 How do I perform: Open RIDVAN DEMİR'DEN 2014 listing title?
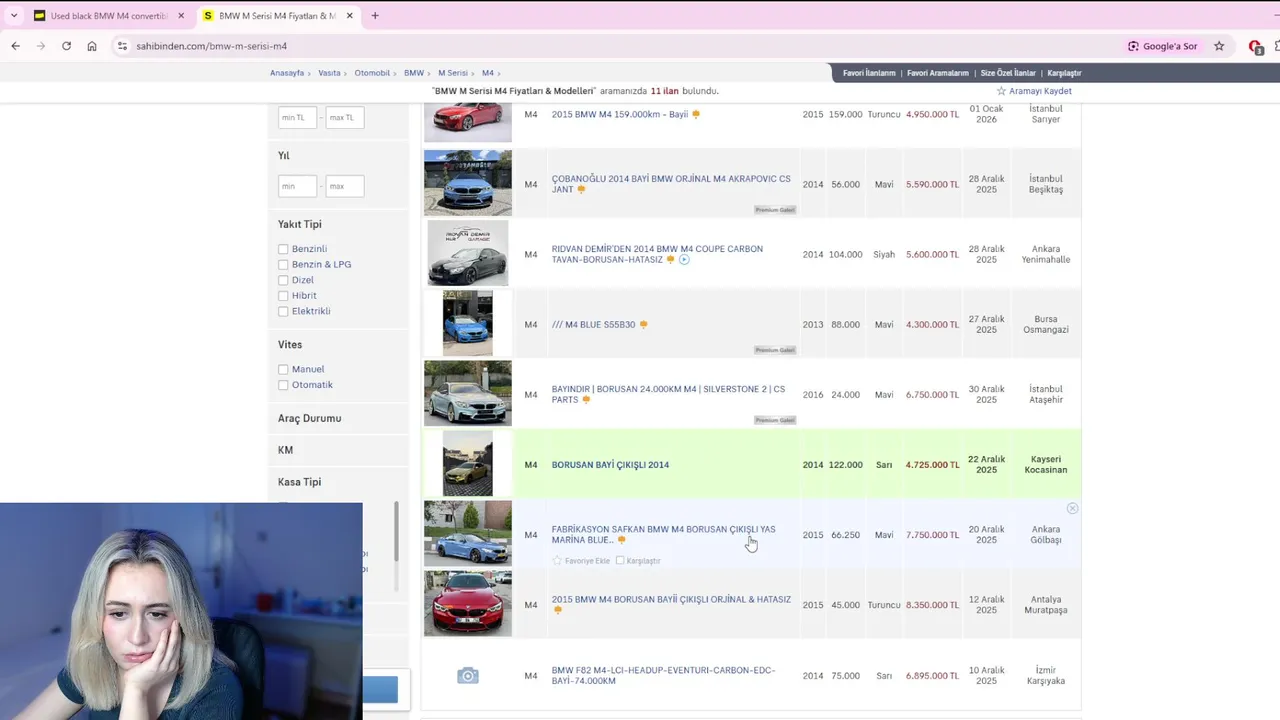pyautogui.click(x=657, y=254)
